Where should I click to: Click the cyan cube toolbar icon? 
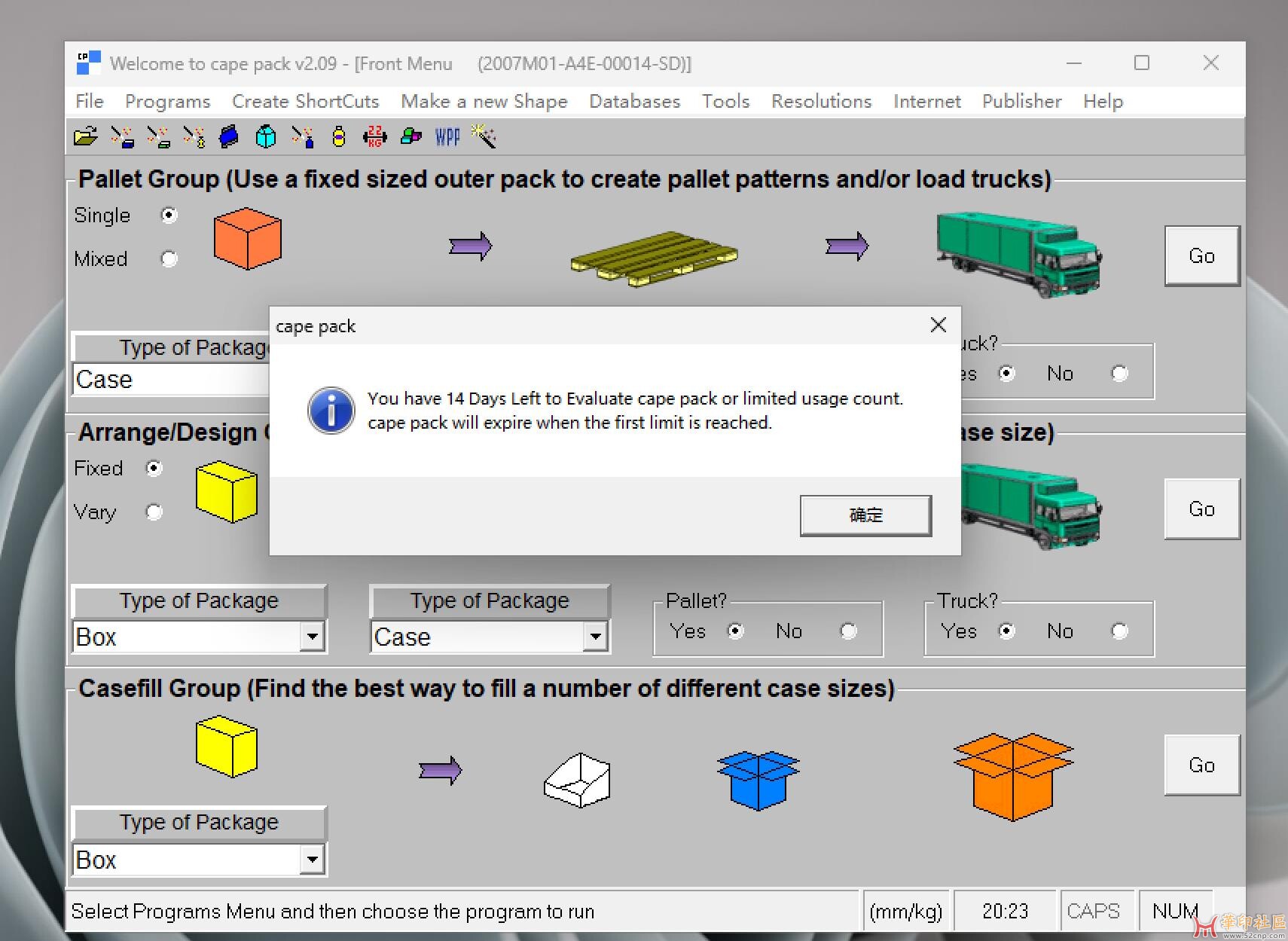[x=266, y=136]
